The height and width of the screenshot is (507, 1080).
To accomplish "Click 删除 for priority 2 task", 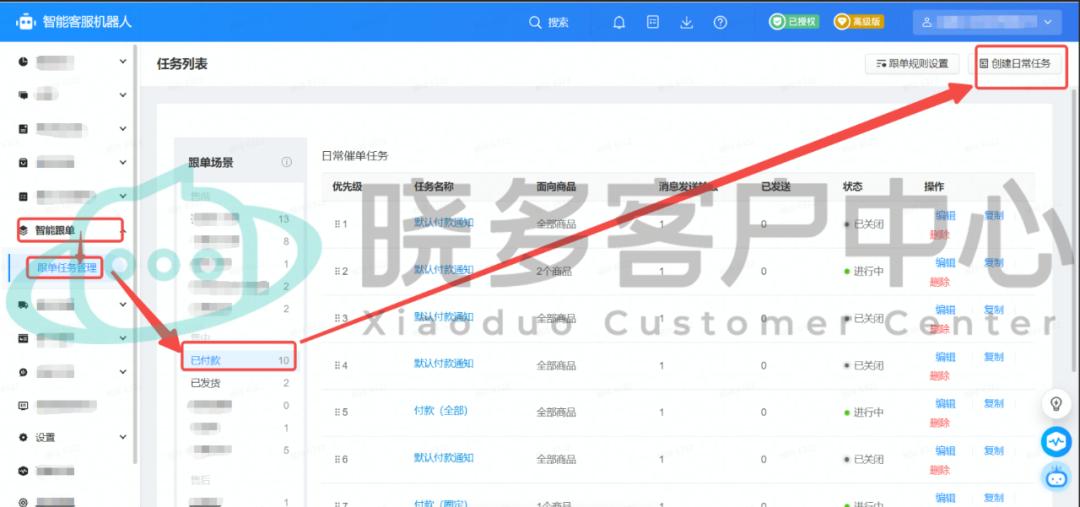I will (939, 282).
